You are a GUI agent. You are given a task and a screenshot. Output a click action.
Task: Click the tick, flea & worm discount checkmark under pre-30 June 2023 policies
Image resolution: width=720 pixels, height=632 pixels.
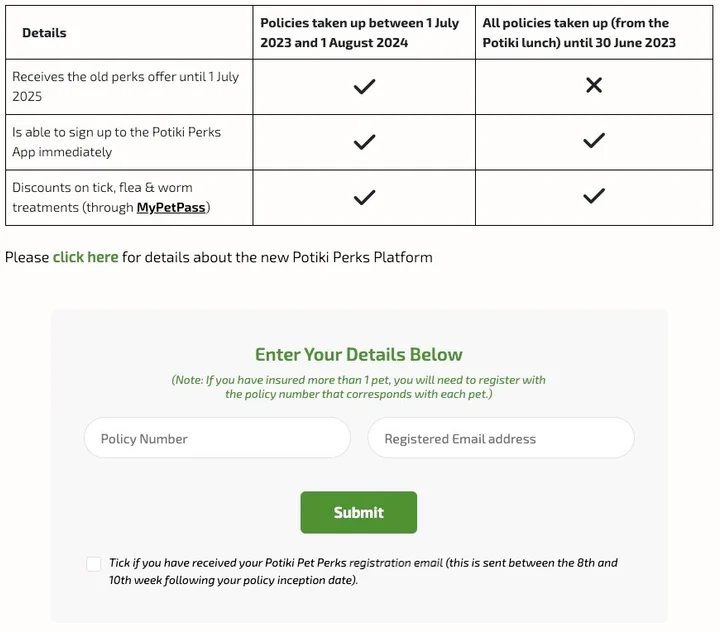pyautogui.click(x=594, y=196)
